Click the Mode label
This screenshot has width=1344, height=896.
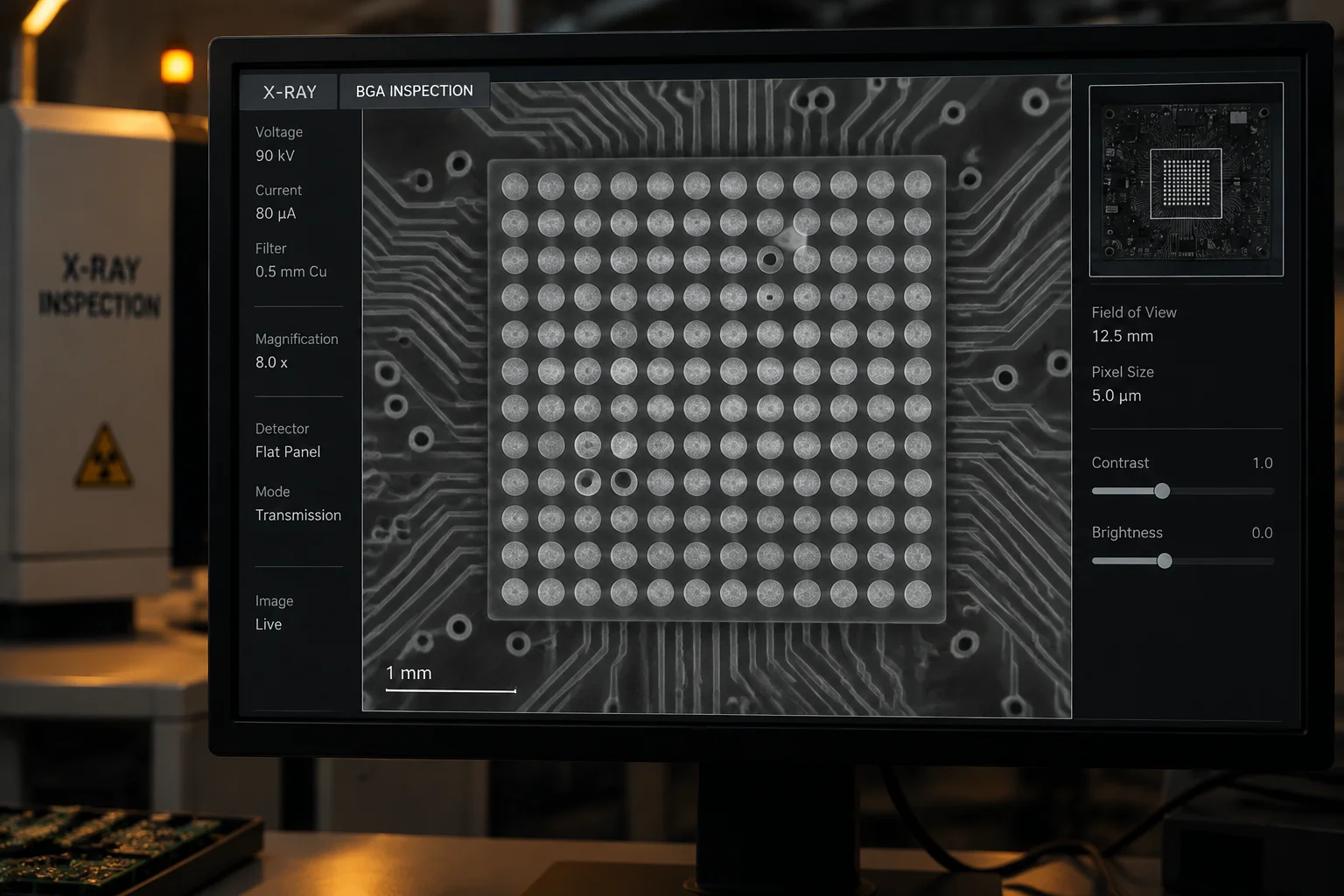click(x=272, y=492)
